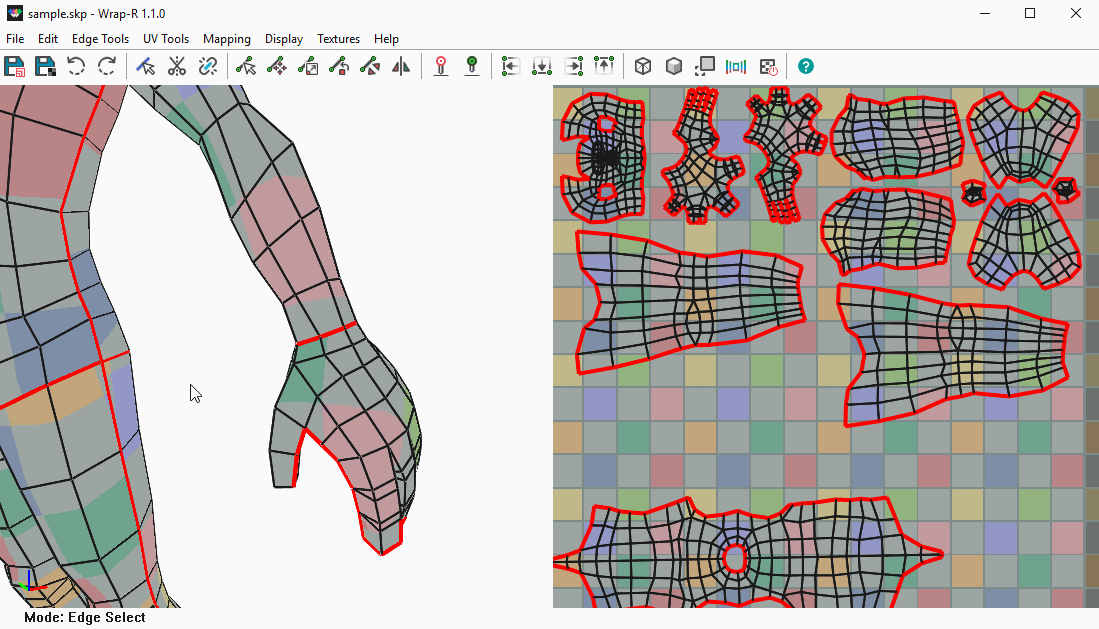Expand the Display menu
Viewport: 1099px width, 629px height.
pyautogui.click(x=284, y=39)
